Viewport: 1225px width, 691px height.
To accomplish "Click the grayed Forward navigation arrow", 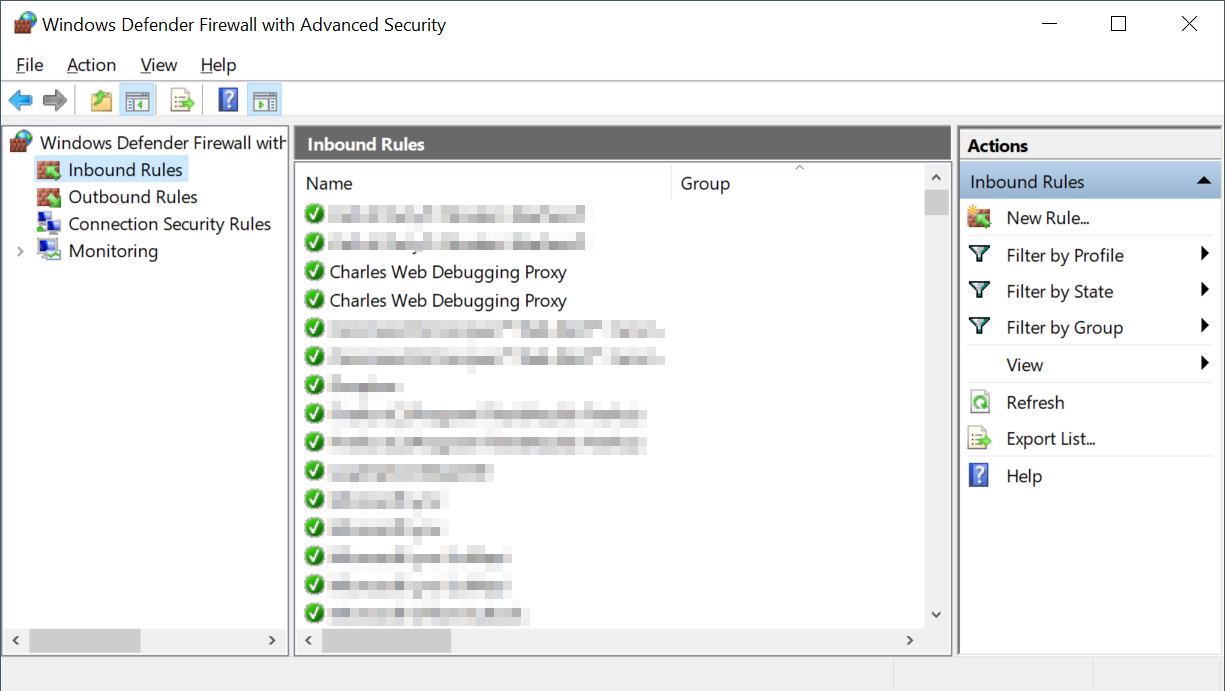I will point(54,99).
